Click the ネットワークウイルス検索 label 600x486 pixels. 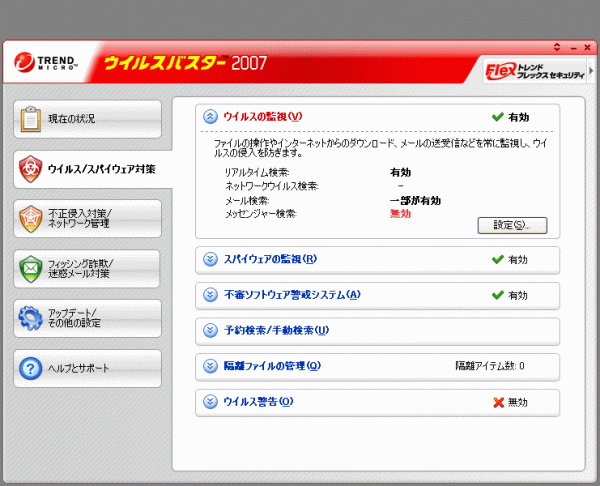pyautogui.click(x=272, y=186)
